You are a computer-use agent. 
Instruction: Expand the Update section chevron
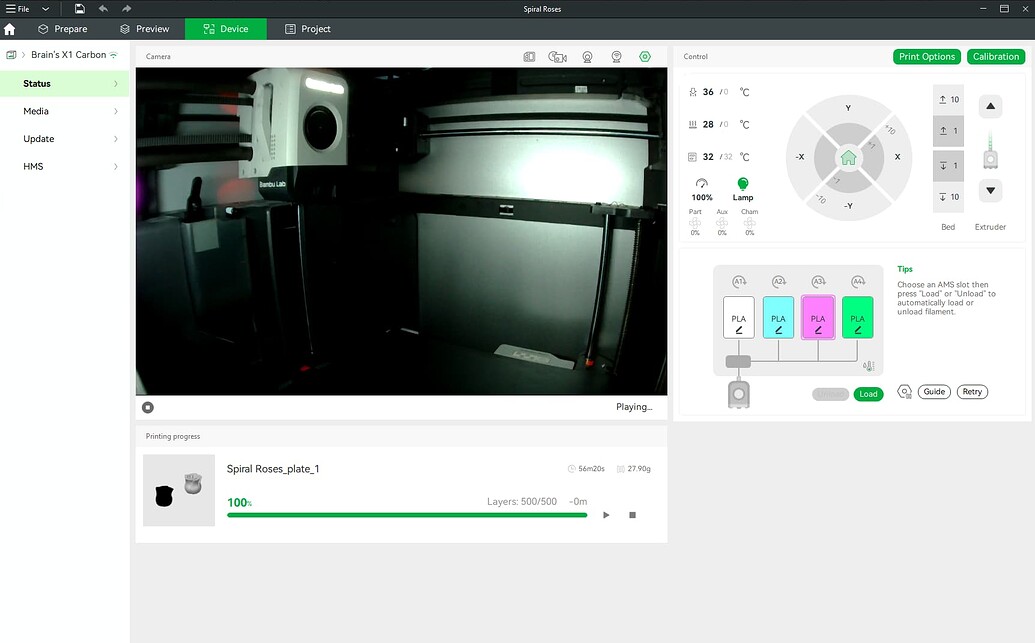(116, 139)
